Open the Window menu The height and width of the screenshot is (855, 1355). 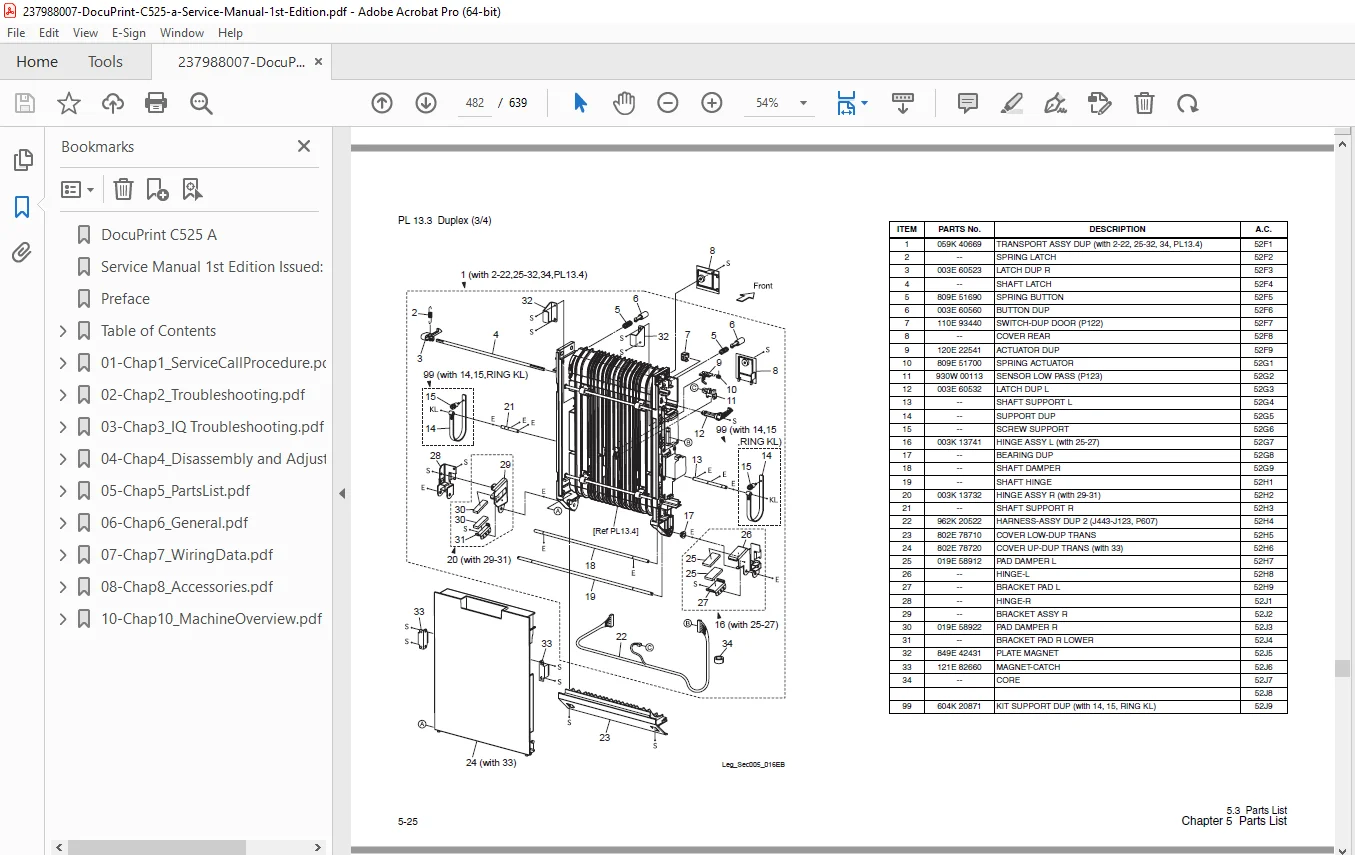click(x=182, y=33)
